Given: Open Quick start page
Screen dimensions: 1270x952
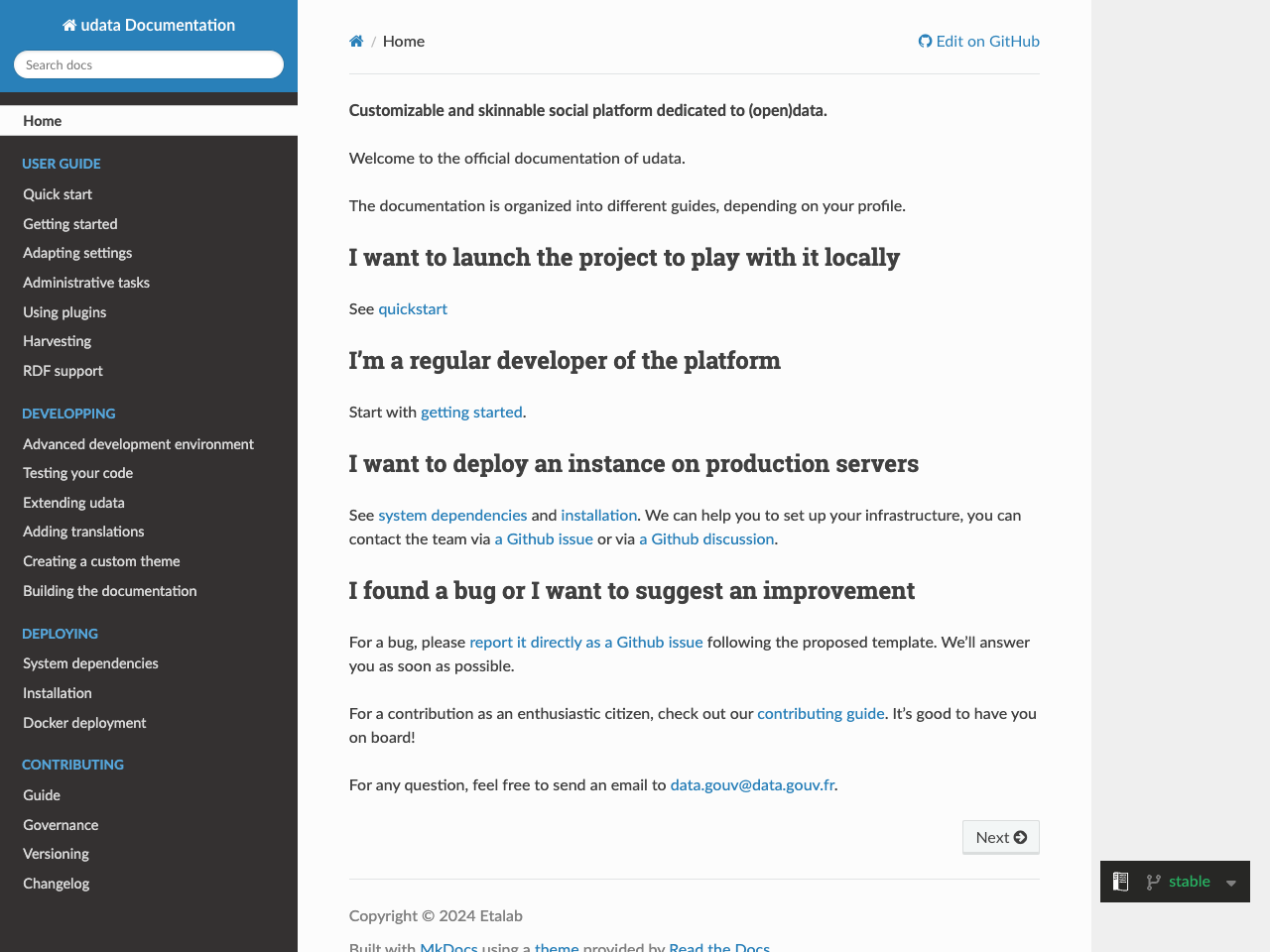Looking at the screenshot, I should [x=149, y=194].
